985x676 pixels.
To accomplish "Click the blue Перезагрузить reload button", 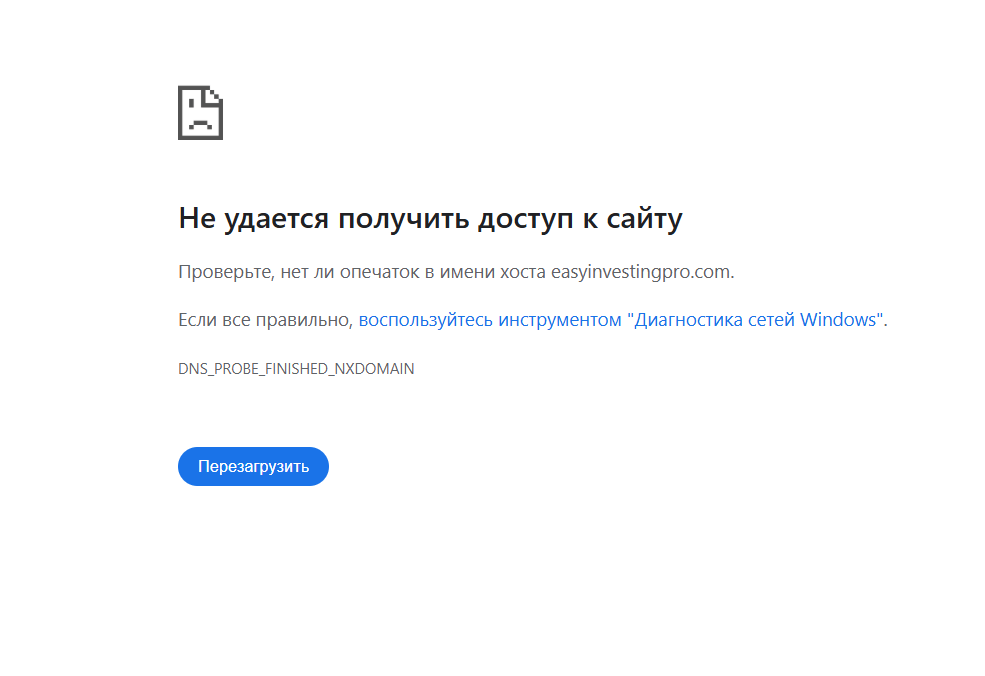I will [x=253, y=466].
